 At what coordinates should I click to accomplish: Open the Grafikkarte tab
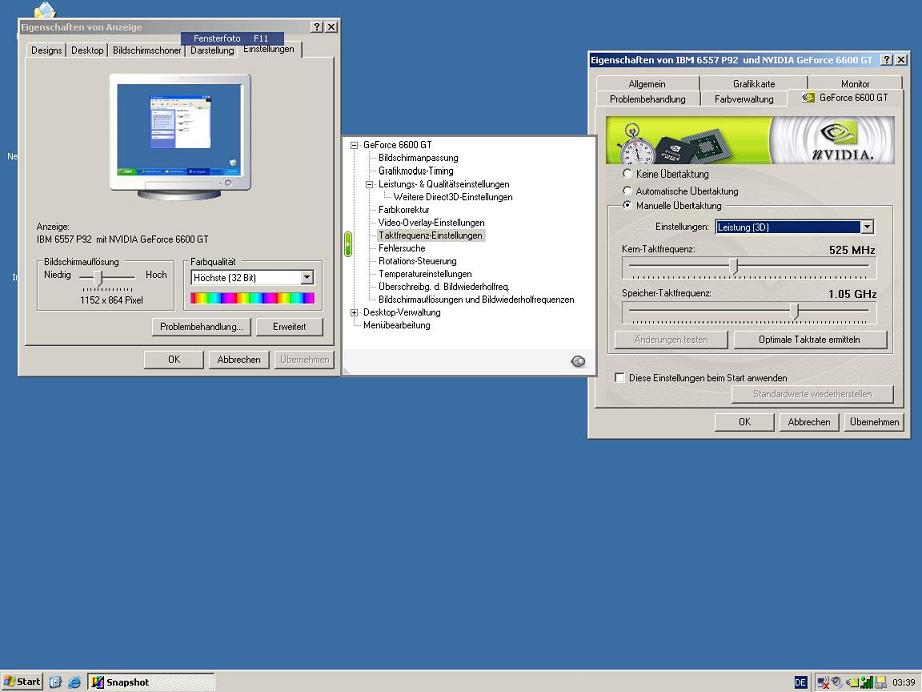click(x=754, y=83)
